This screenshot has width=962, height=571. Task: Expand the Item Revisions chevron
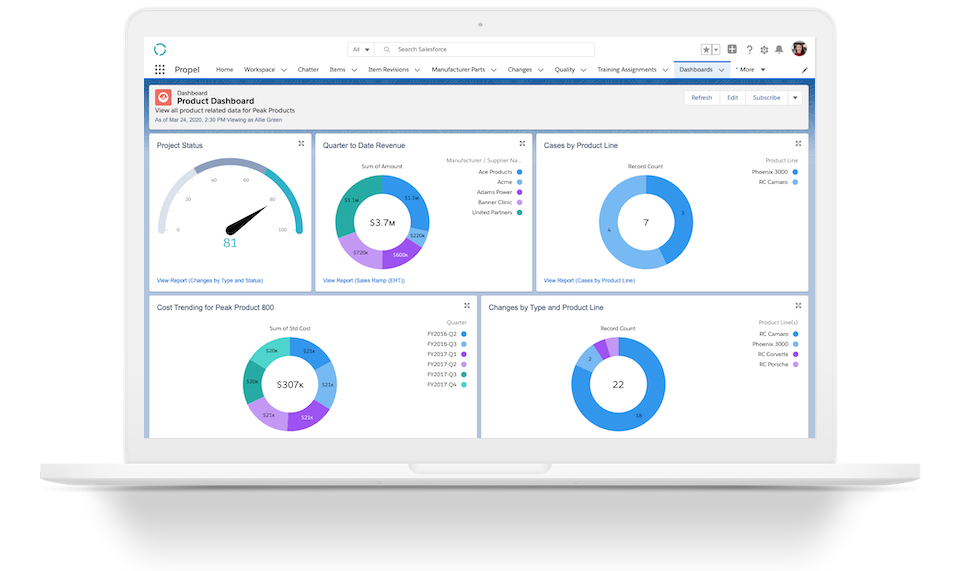417,70
